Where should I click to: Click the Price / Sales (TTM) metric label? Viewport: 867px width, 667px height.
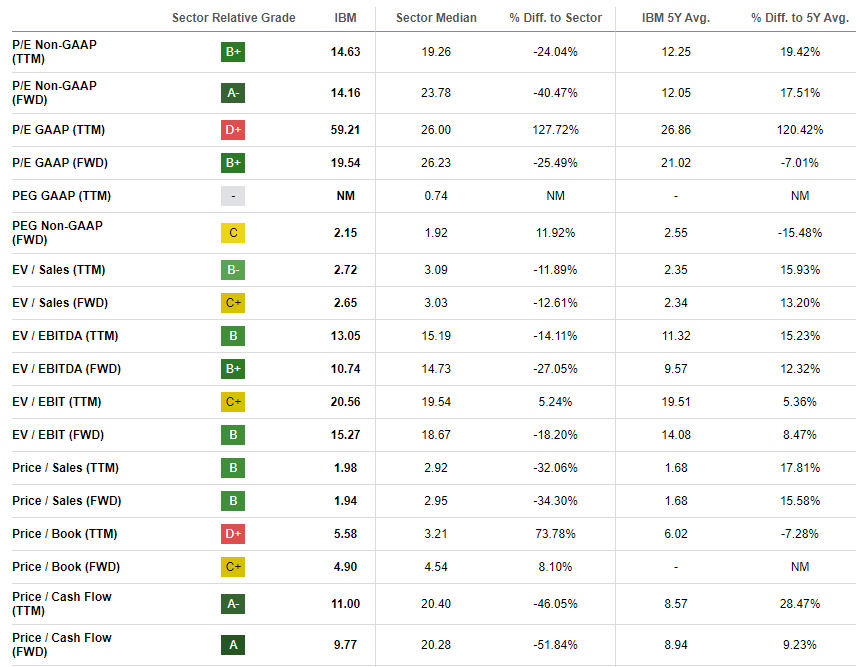pyautogui.click(x=65, y=468)
